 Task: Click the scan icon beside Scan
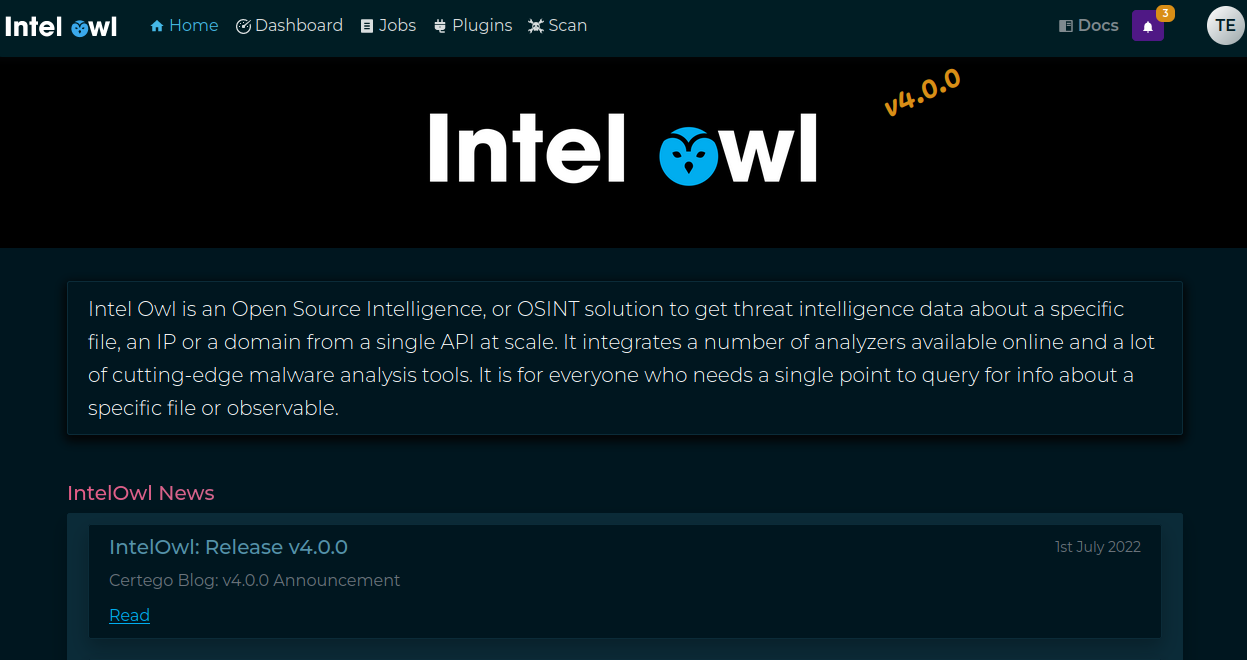[x=536, y=26]
